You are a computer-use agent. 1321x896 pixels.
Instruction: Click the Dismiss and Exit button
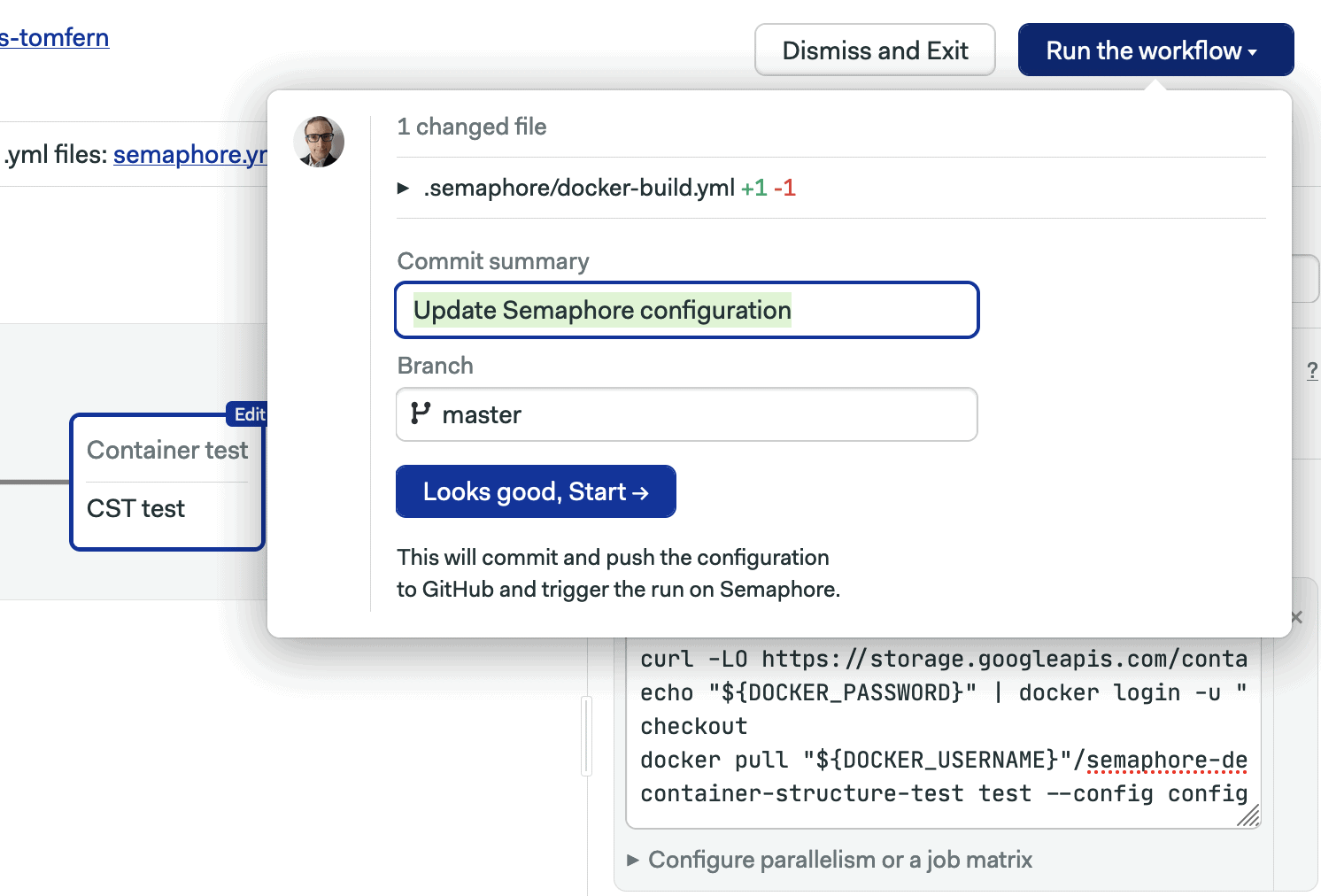pyautogui.click(x=874, y=50)
